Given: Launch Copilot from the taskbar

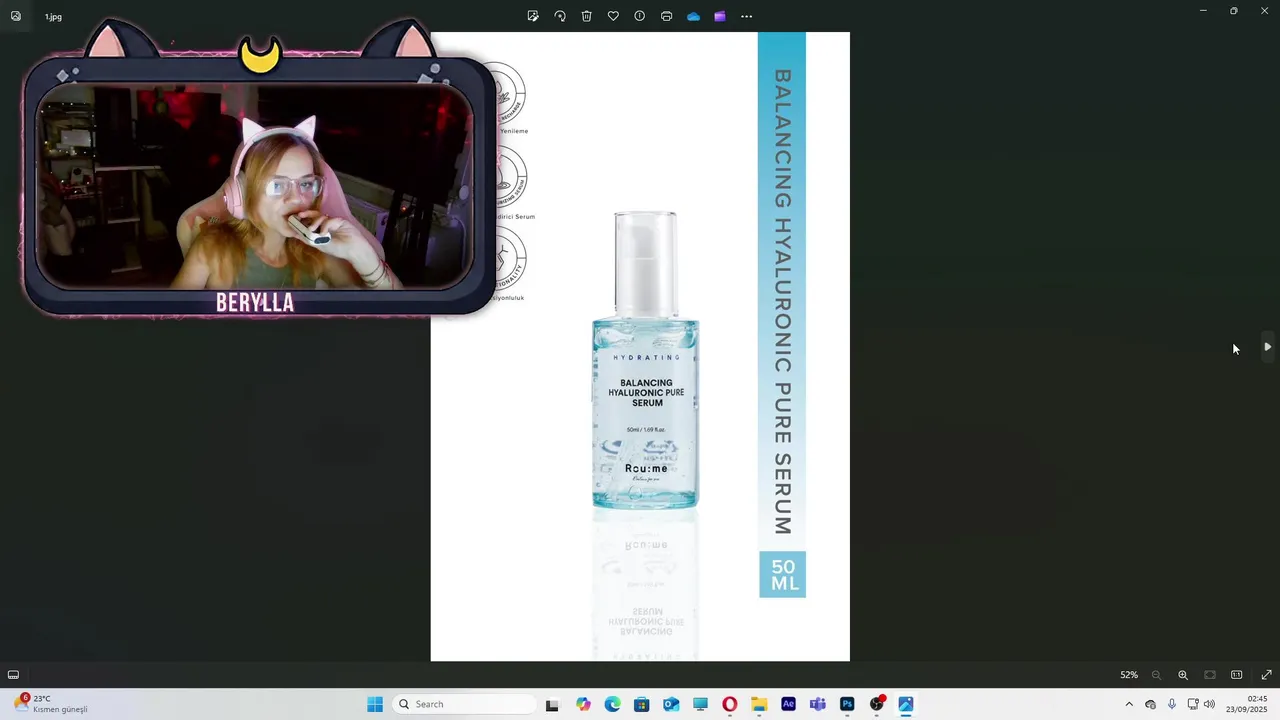Looking at the screenshot, I should [583, 704].
